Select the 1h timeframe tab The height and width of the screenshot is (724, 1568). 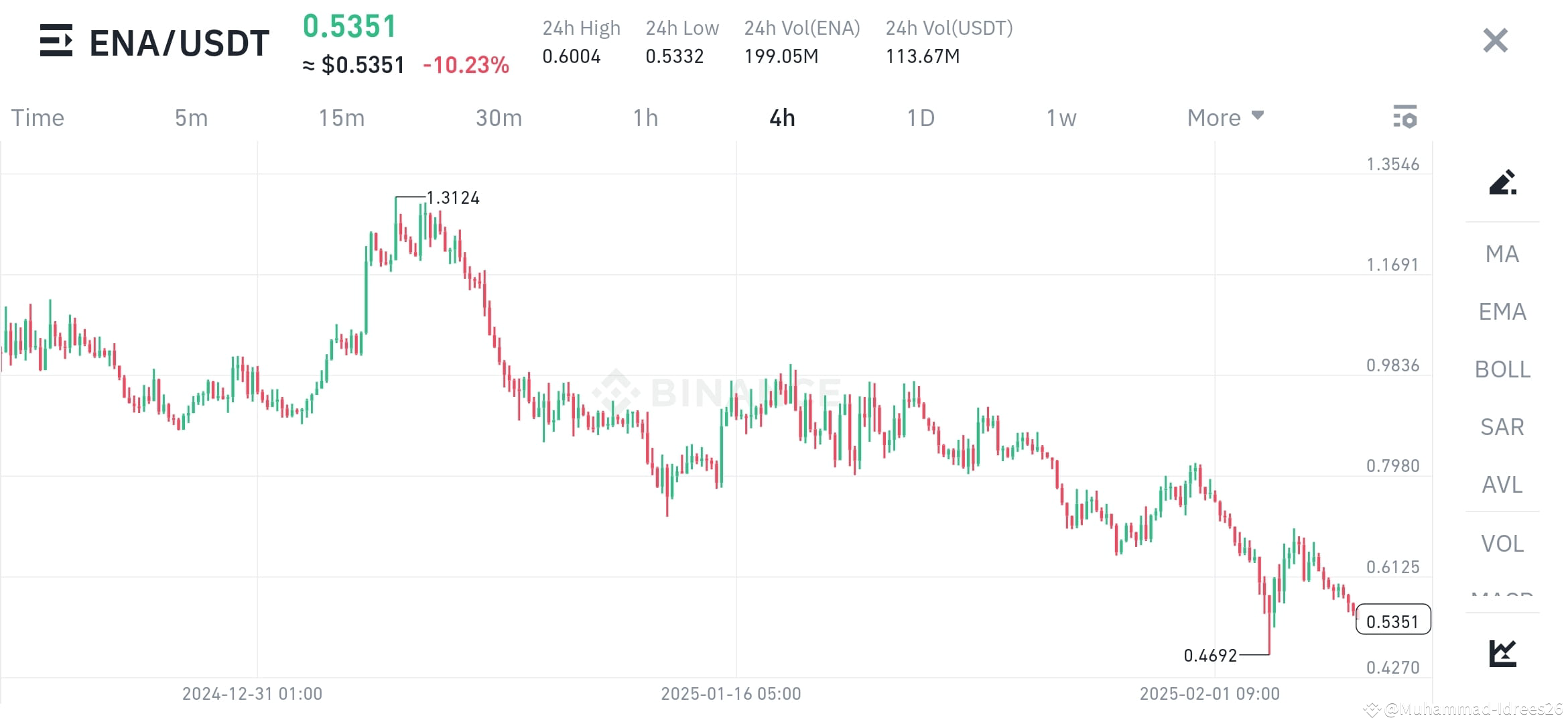(x=646, y=117)
